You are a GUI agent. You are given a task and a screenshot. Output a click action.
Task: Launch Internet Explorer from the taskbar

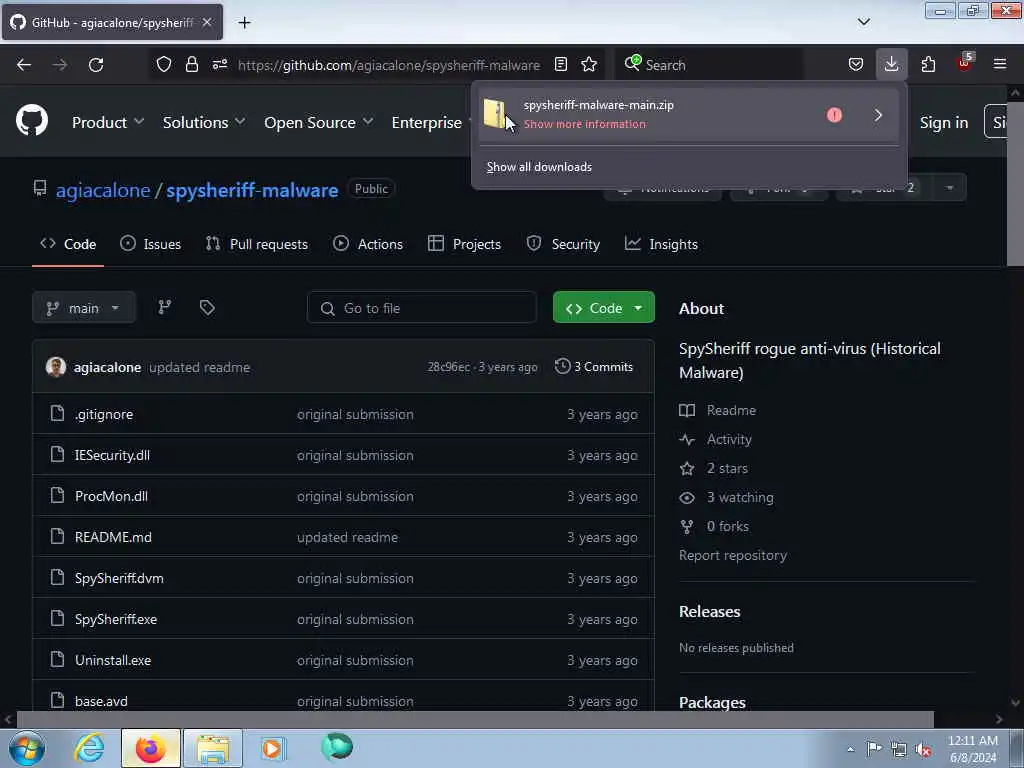(89, 748)
